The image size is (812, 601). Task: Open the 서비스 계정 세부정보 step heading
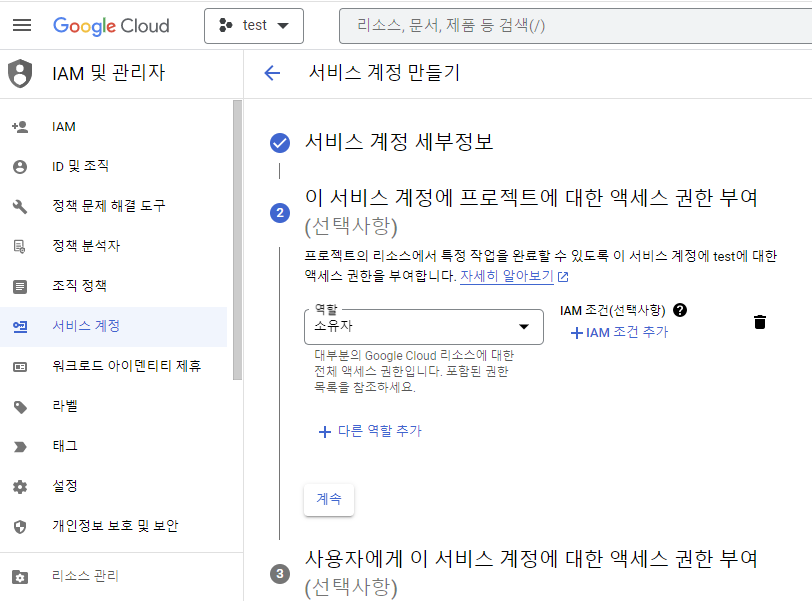(399, 142)
